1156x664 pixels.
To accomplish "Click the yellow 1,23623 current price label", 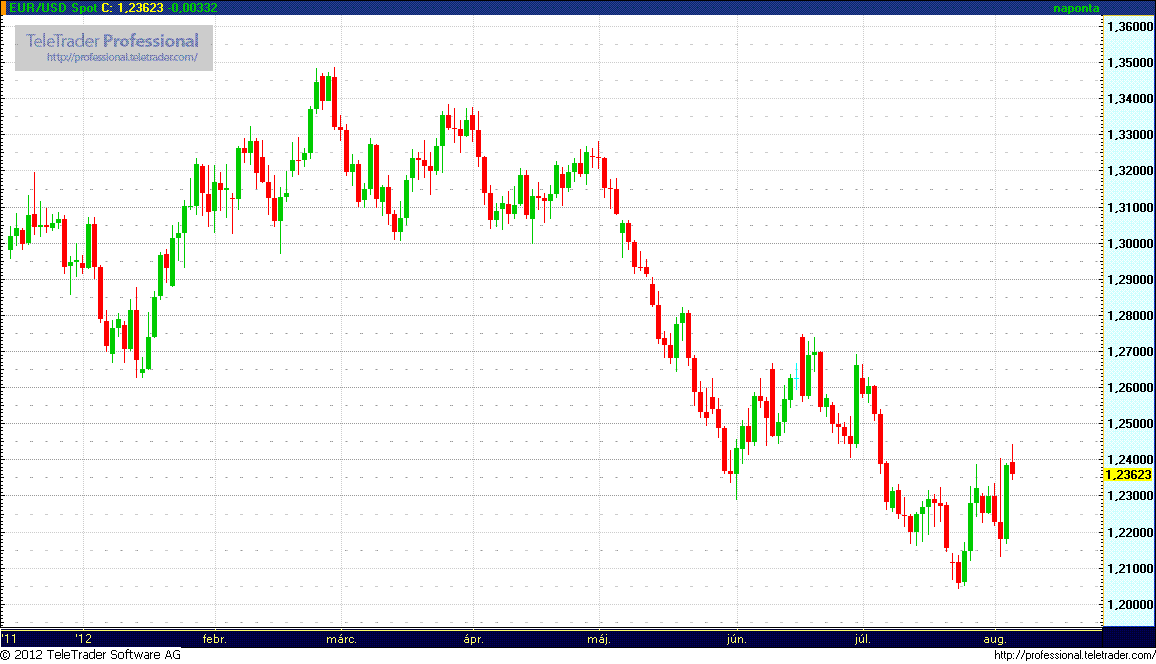I will (1127, 475).
